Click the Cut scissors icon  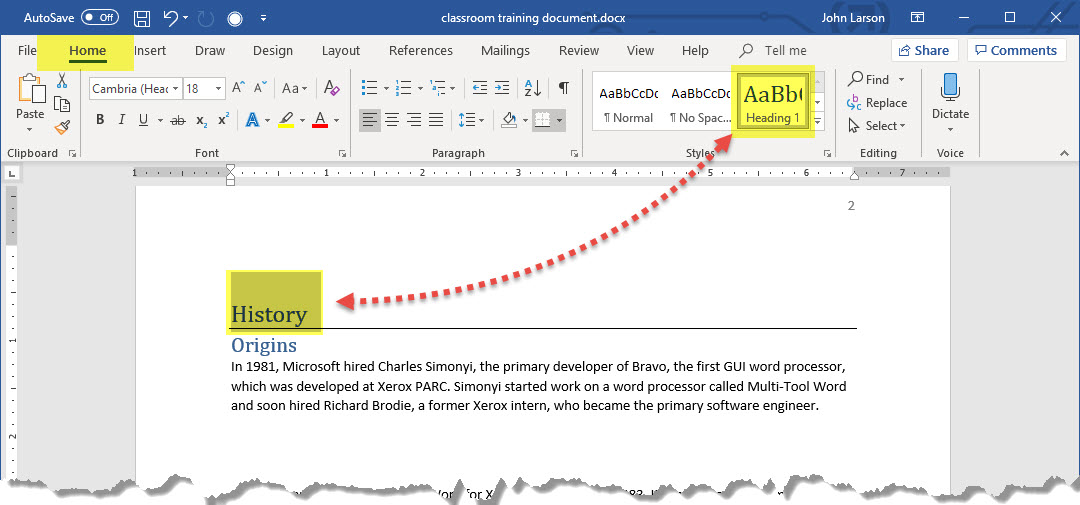62,81
